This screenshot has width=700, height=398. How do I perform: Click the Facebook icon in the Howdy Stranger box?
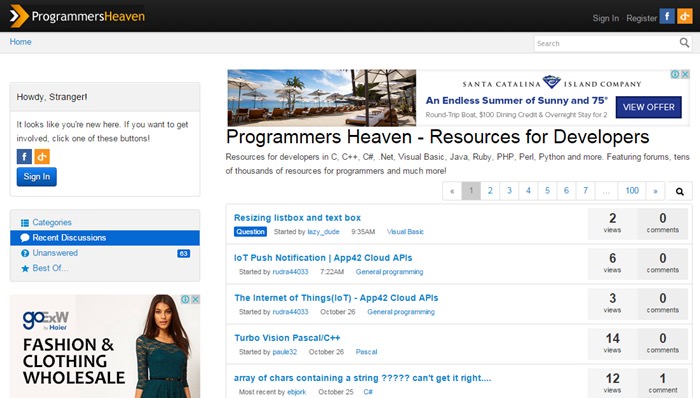pos(24,157)
